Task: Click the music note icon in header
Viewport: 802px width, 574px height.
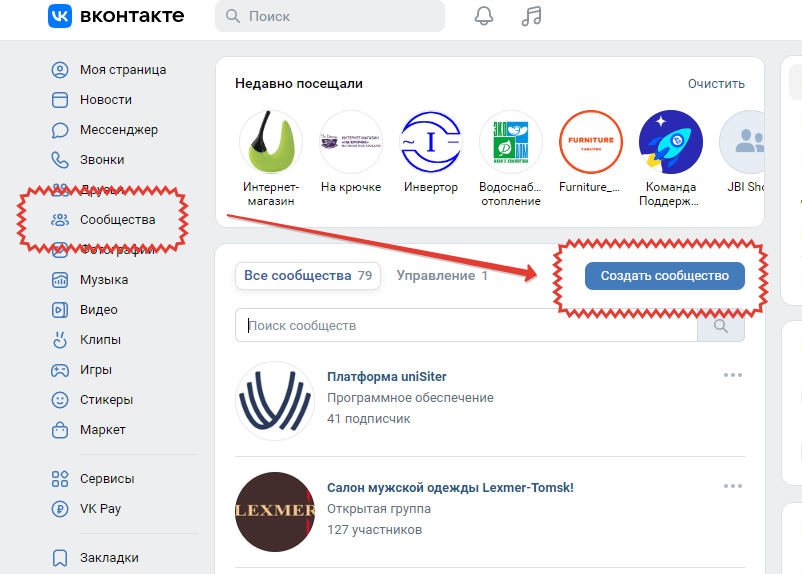Action: [x=532, y=16]
